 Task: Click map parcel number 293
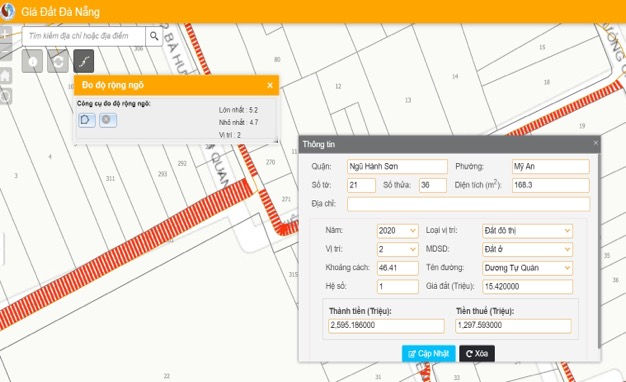[162, 174]
